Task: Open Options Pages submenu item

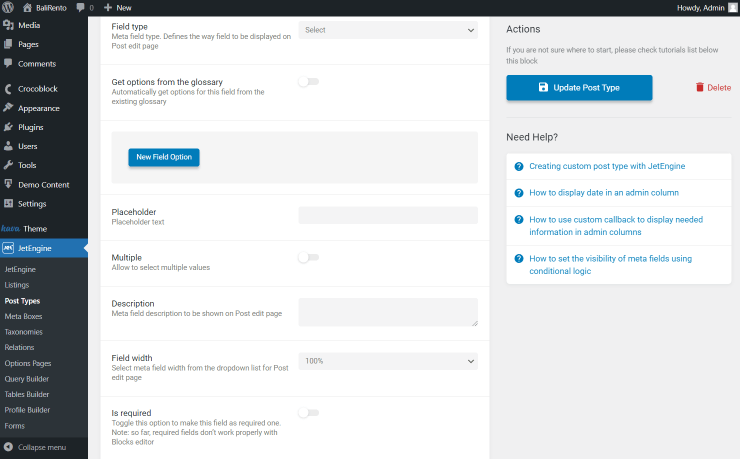Action: [x=28, y=363]
